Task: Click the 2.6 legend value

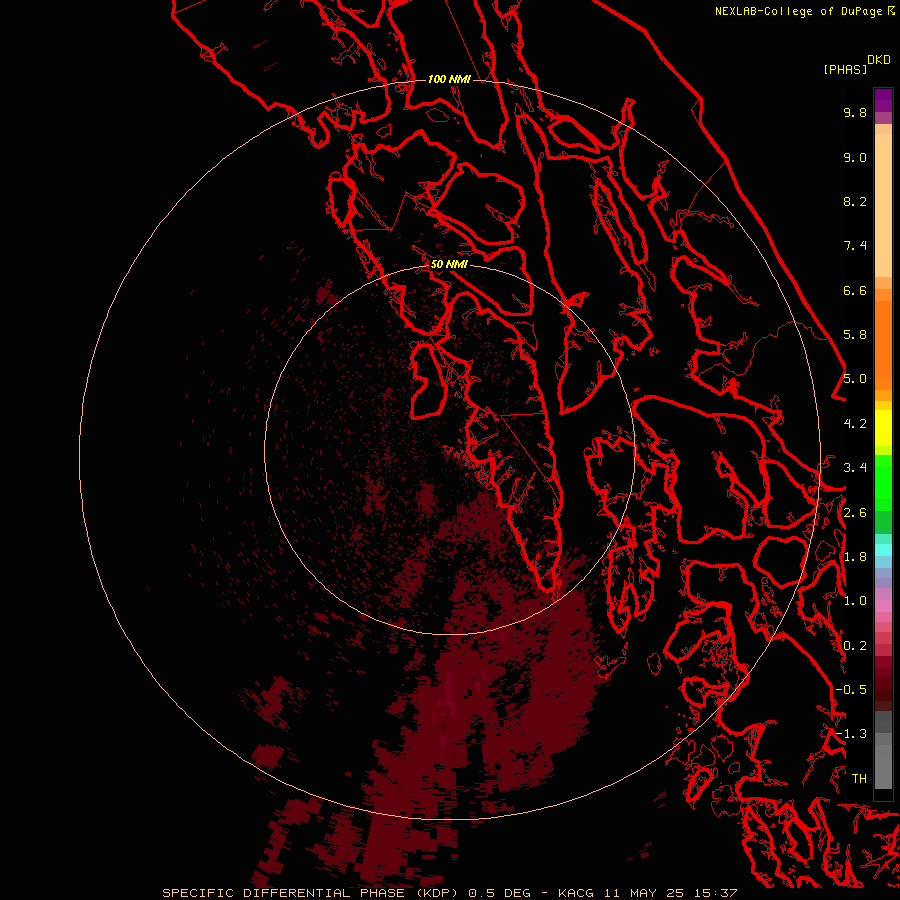Action: [x=855, y=513]
